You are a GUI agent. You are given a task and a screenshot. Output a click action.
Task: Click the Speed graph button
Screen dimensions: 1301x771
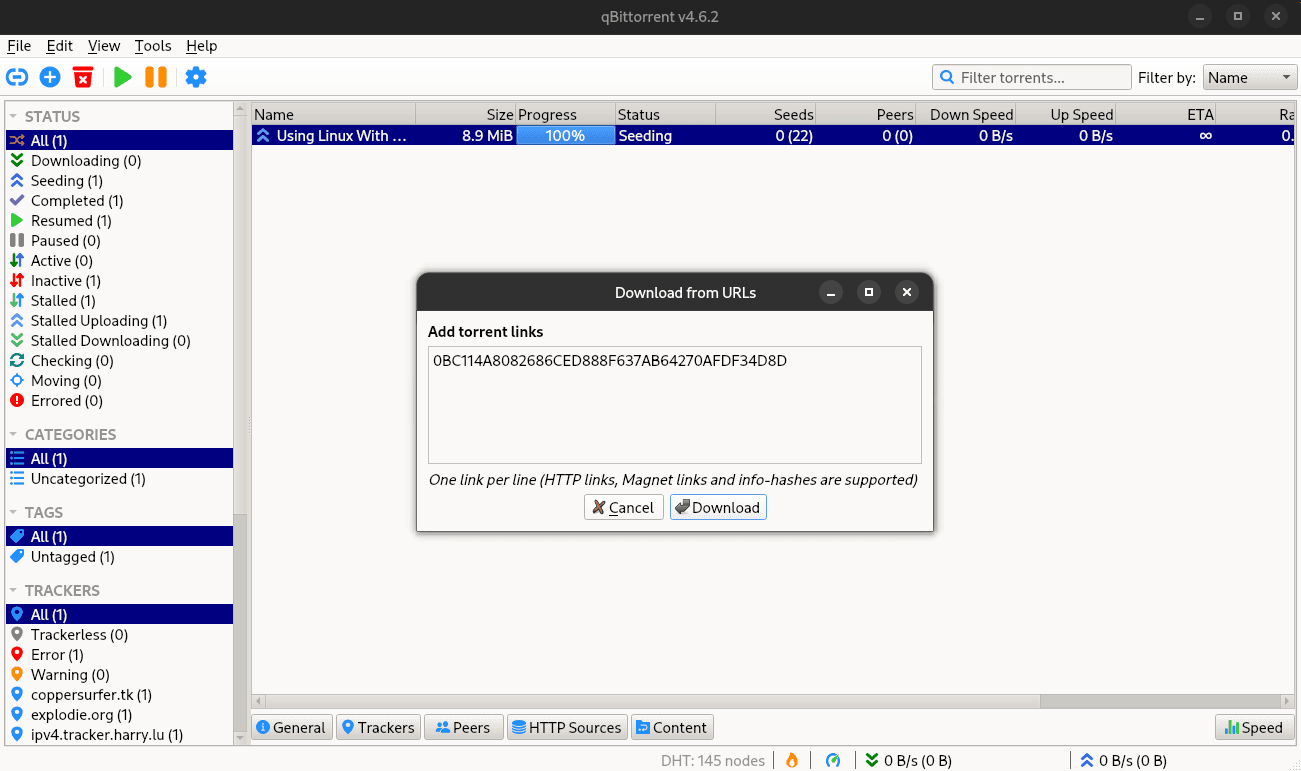pyautogui.click(x=1254, y=728)
